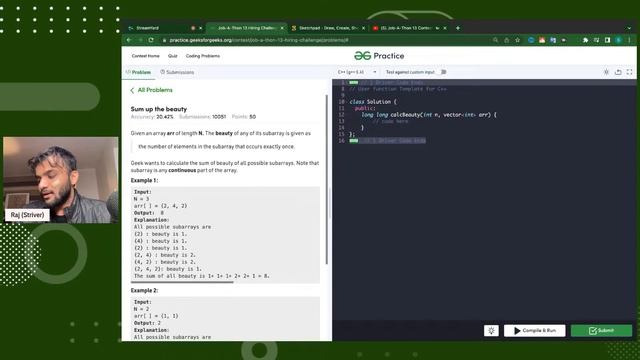The height and width of the screenshot is (360, 640).
Task: Open Chrome three-dot menu
Action: coord(629,40)
